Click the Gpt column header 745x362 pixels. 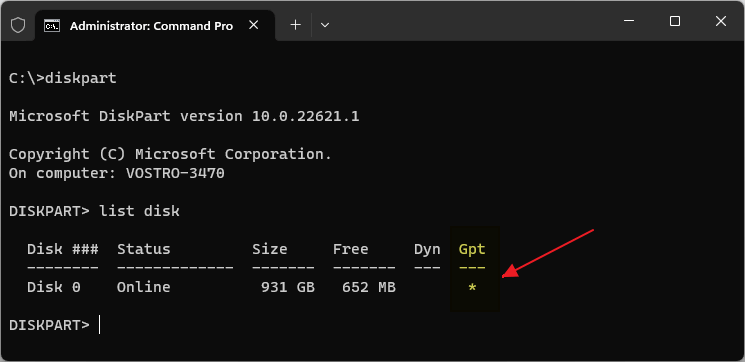click(472, 249)
